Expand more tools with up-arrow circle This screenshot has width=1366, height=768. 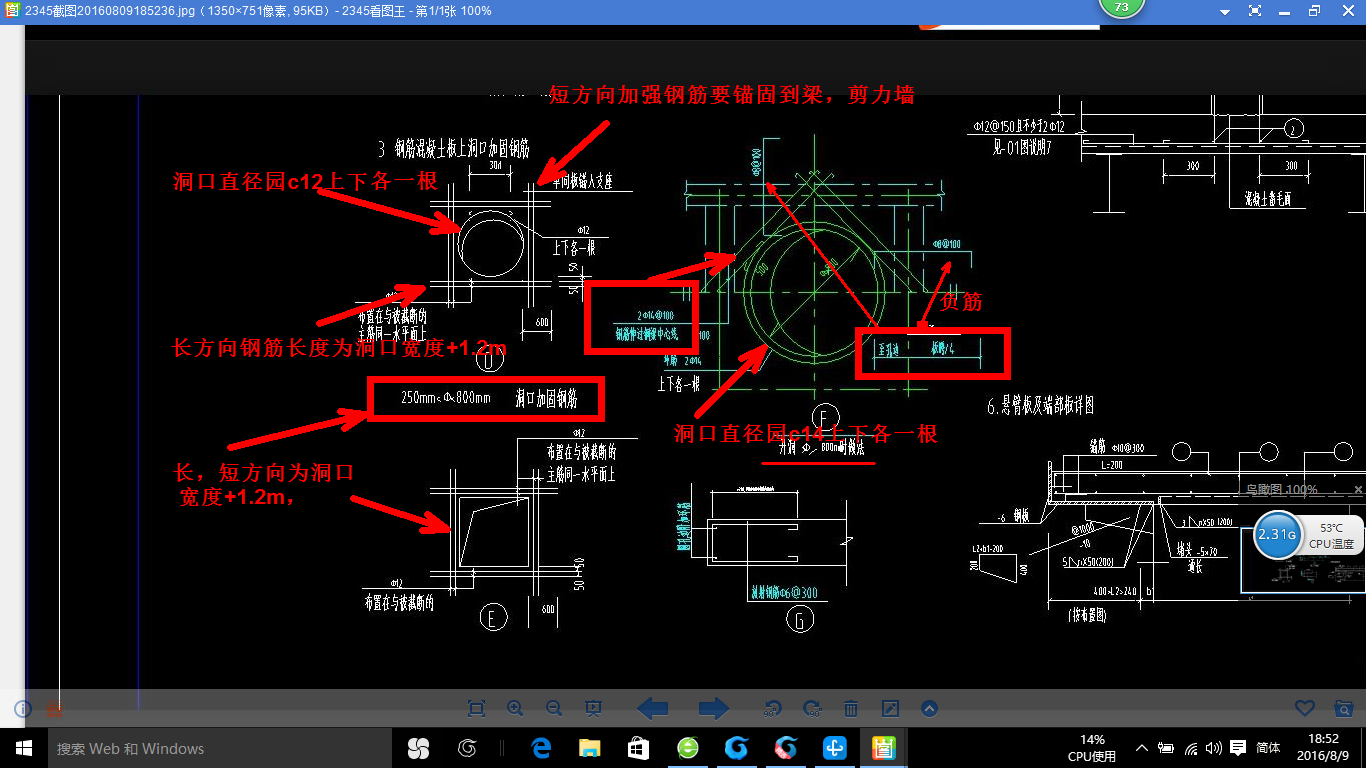(929, 709)
